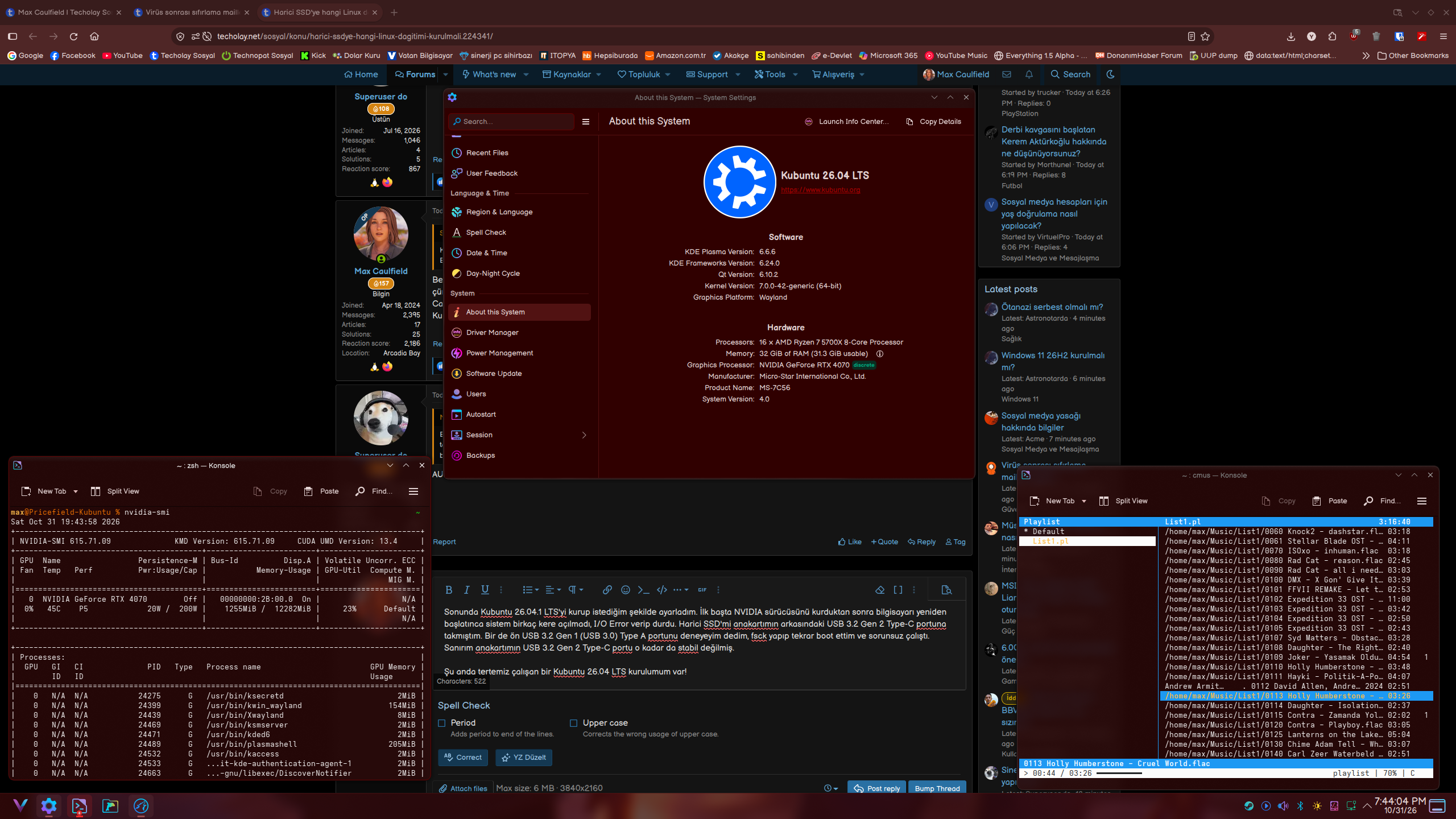This screenshot has width=1456, height=819.
Task: Toggle the dark mode moon icon
Action: [1110, 75]
